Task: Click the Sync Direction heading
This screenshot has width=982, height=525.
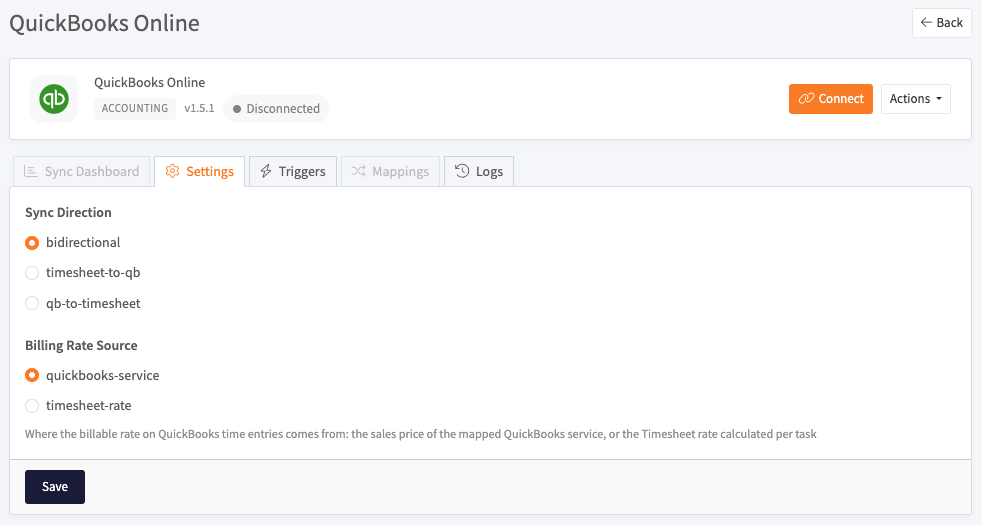Action: (x=68, y=212)
